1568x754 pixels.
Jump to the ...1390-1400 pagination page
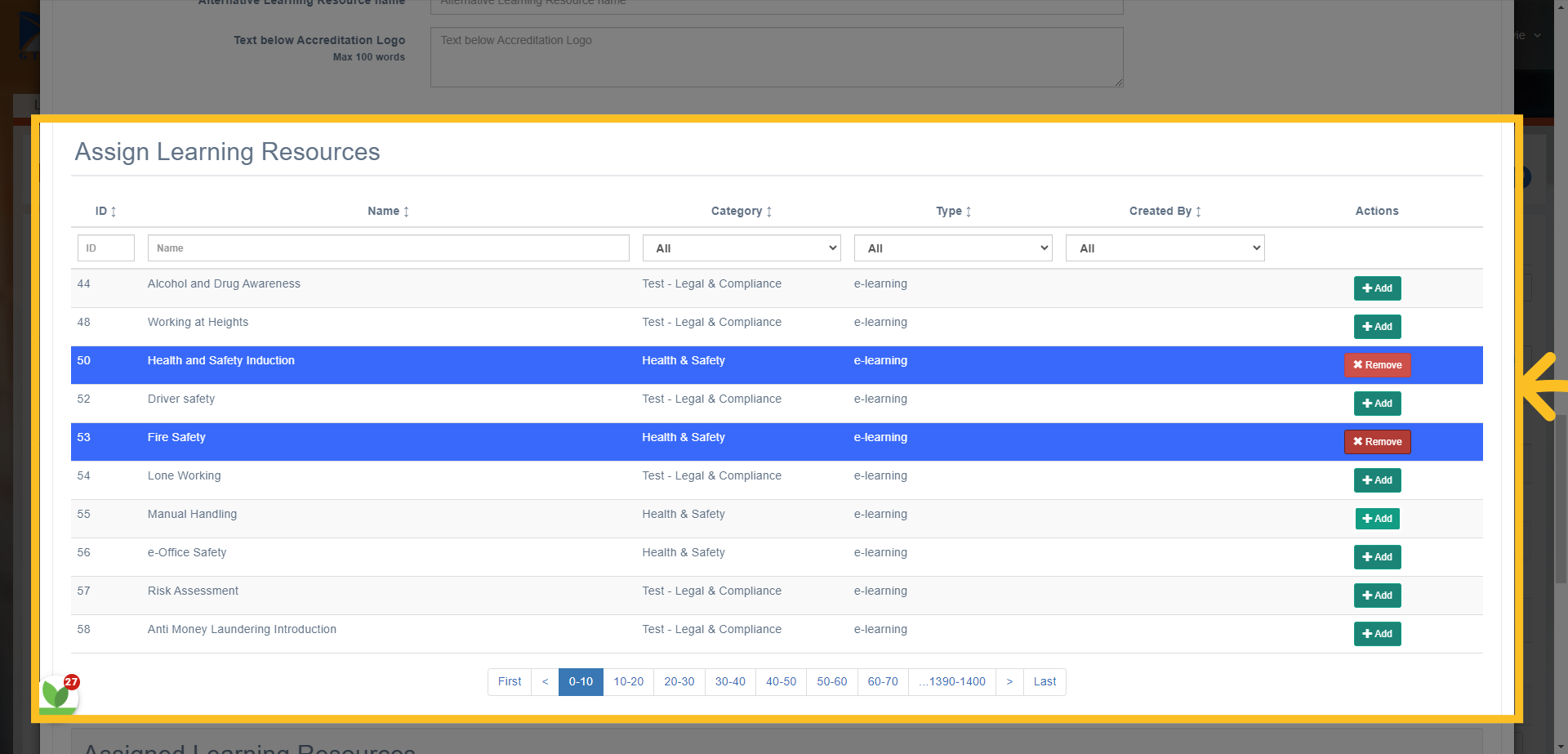point(952,682)
